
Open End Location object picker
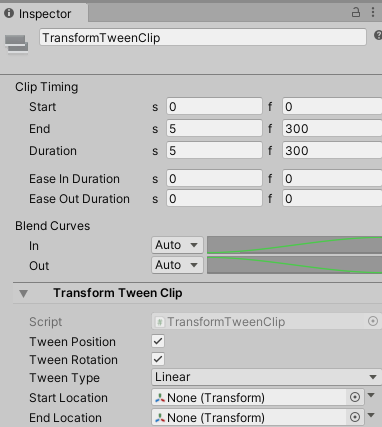click(355, 417)
